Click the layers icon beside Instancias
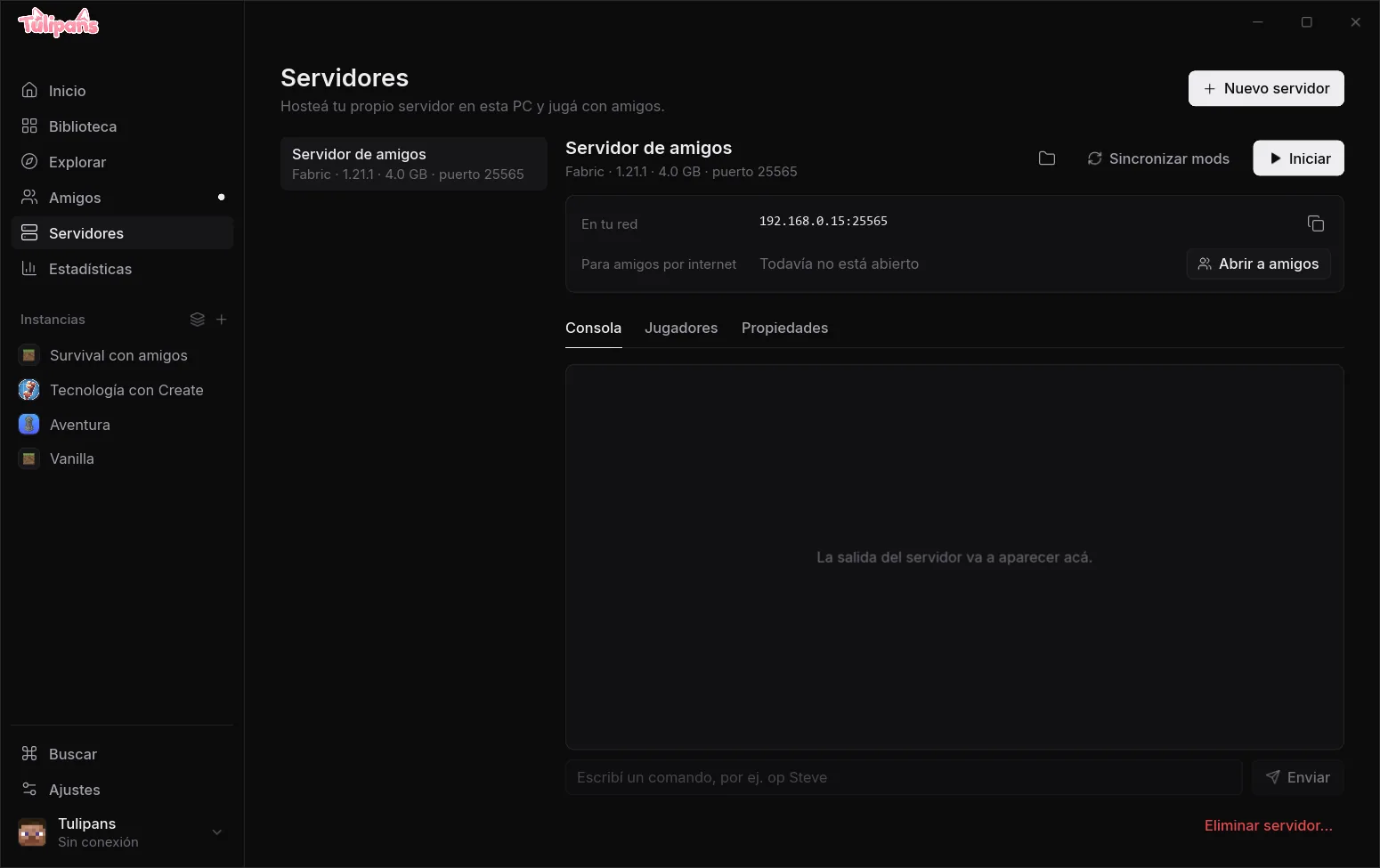 click(198, 320)
